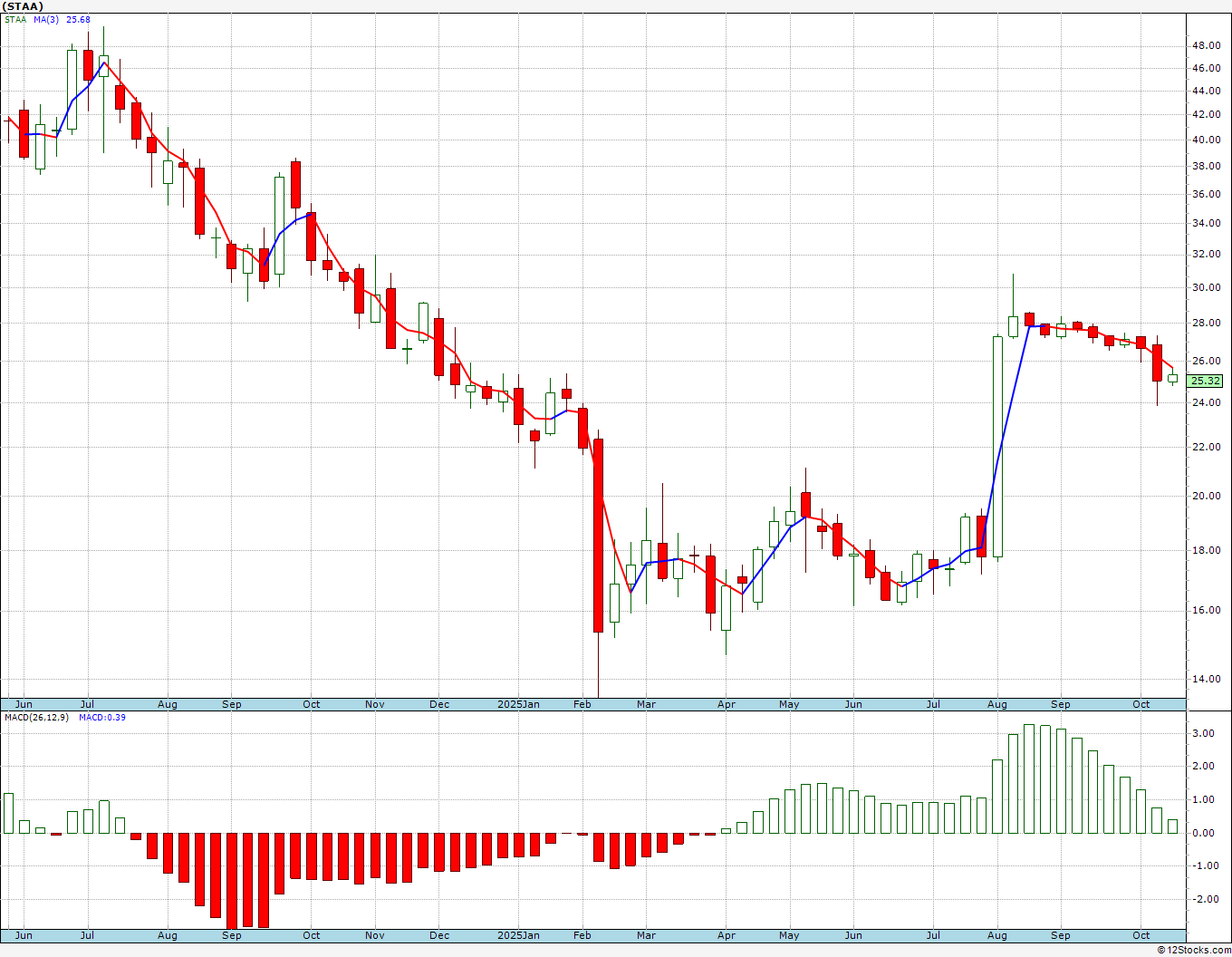Click the long red February crash candlestick
This screenshot has width=1232, height=957.
598,535
